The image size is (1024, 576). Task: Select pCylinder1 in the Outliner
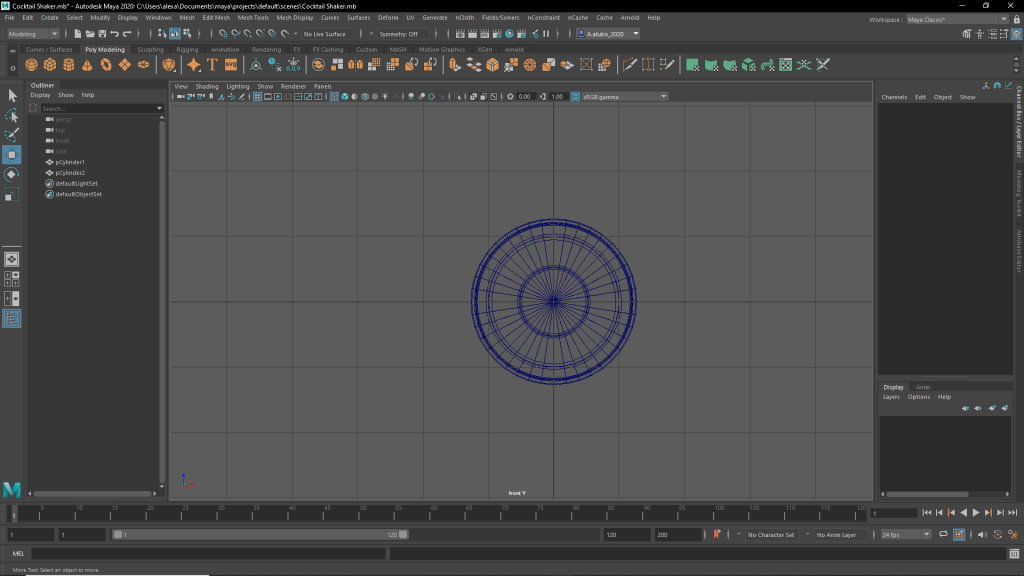[70, 162]
